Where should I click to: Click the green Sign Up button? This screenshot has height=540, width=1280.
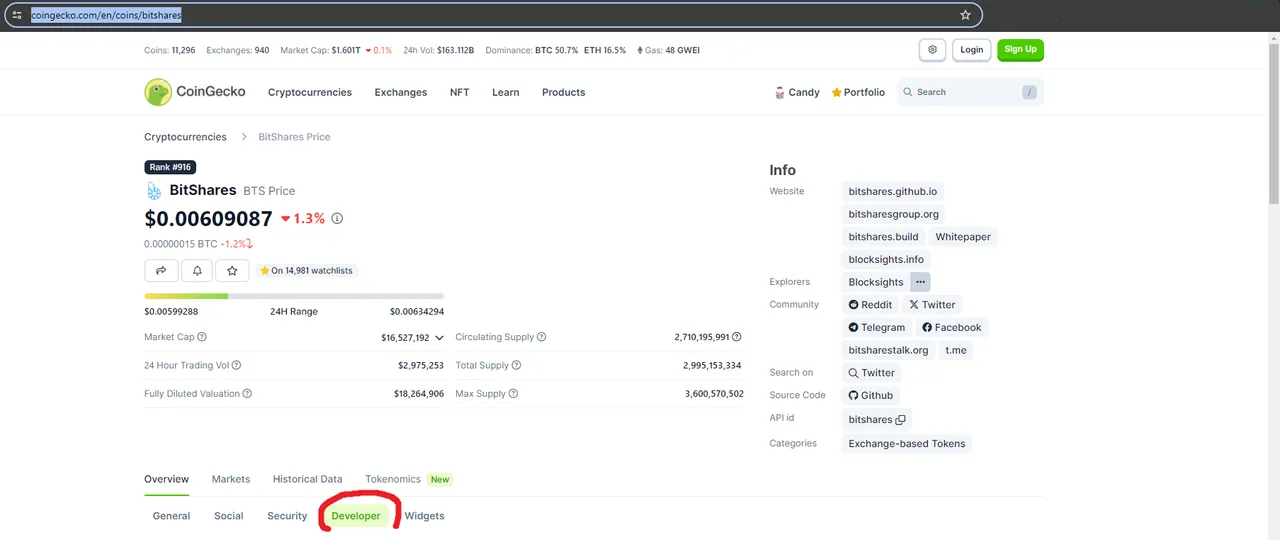point(1020,49)
